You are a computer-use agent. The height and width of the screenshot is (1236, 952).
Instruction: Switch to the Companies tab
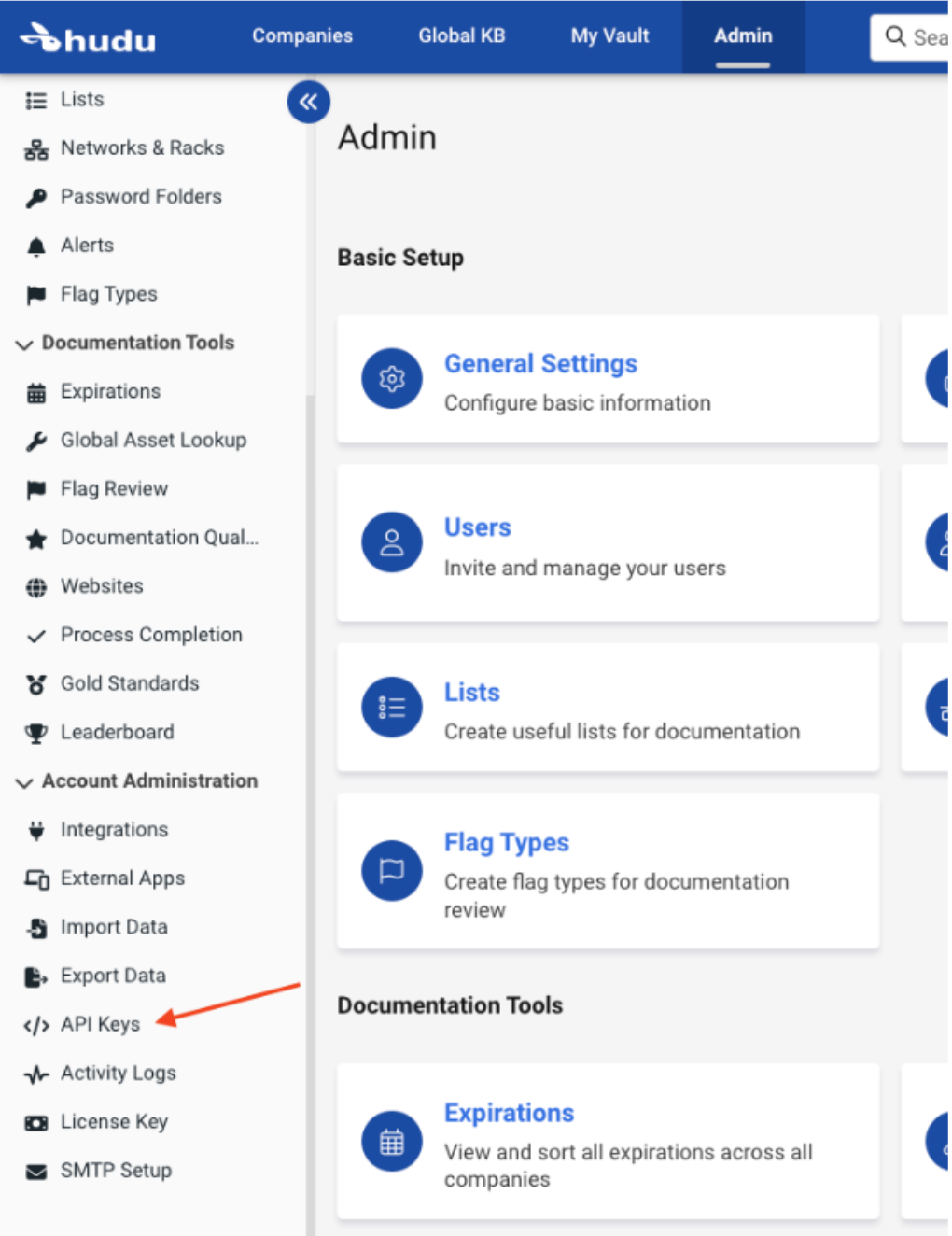coord(301,36)
